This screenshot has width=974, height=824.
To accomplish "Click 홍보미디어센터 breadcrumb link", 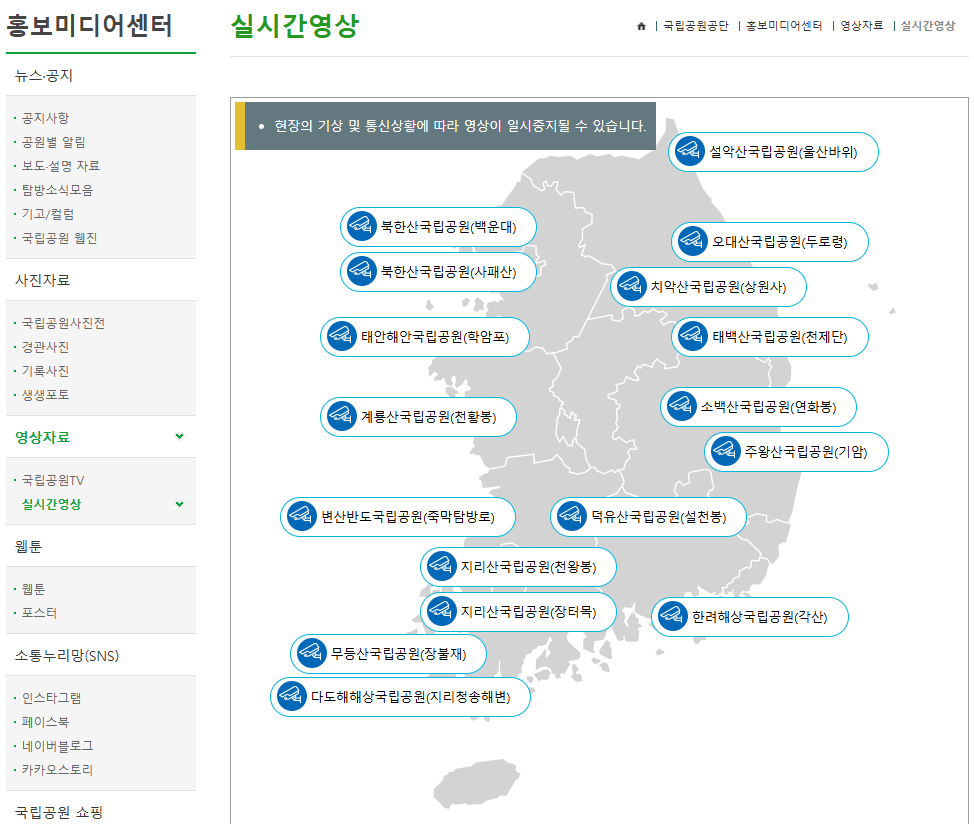I will coord(784,26).
